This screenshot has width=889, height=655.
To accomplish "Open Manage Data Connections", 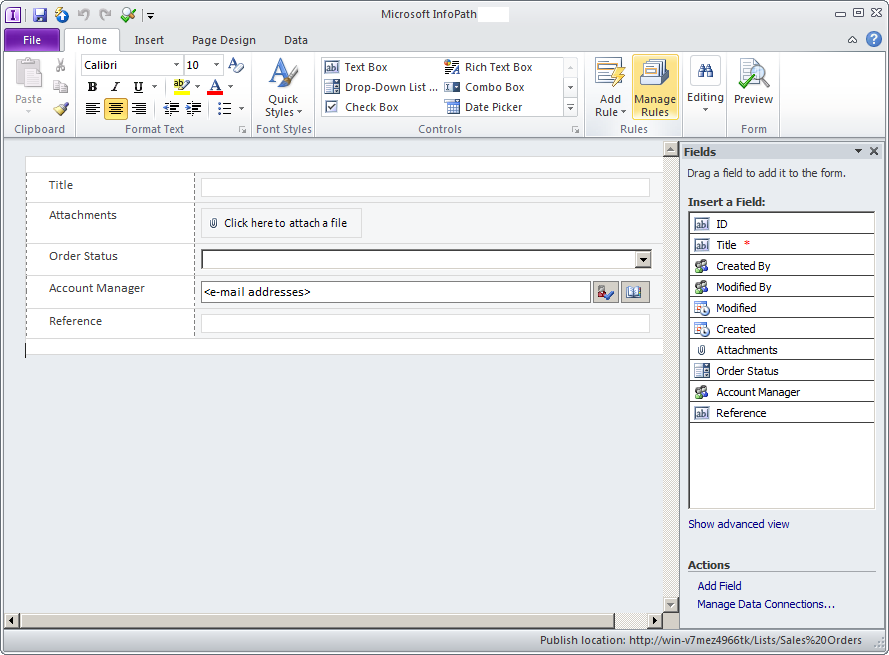I will coord(765,604).
